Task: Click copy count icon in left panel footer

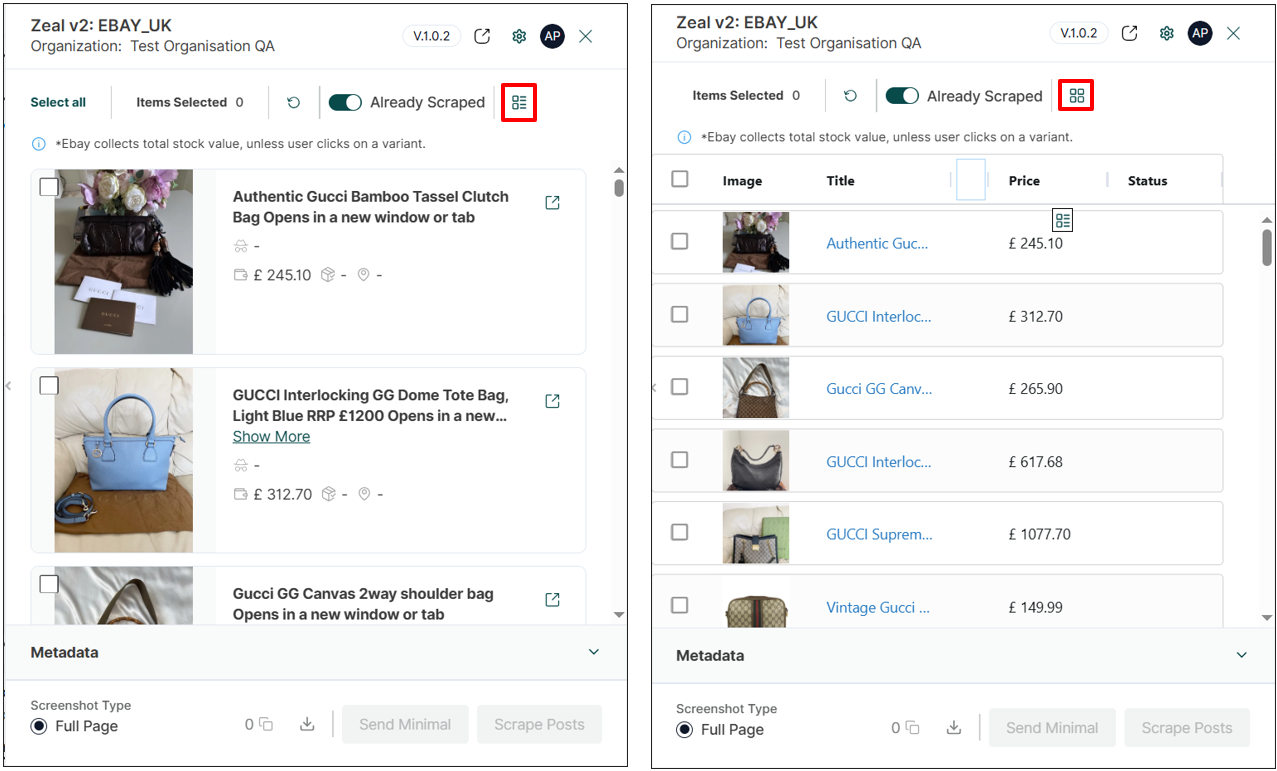Action: (266, 725)
